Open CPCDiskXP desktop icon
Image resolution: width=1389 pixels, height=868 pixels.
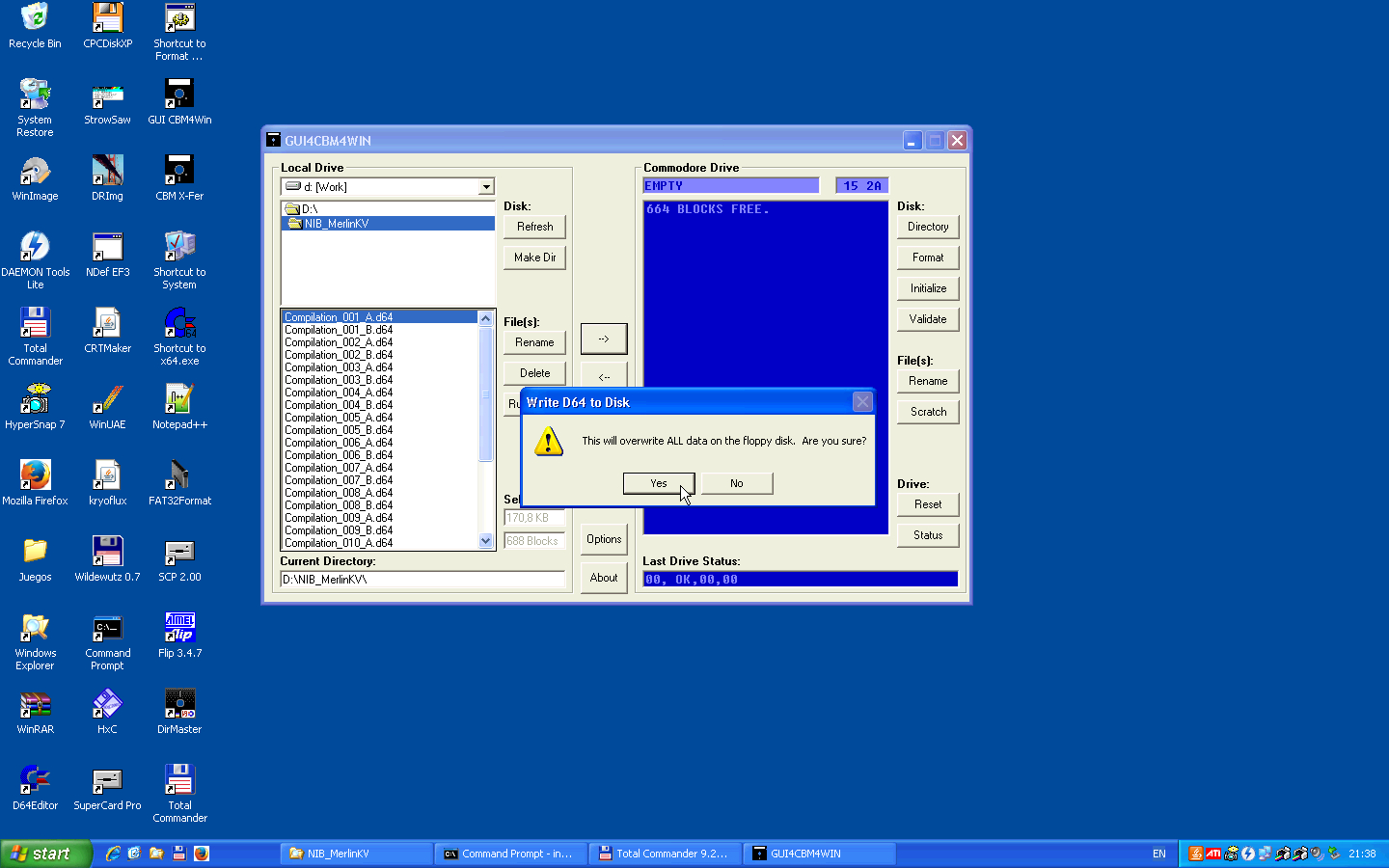(107, 26)
